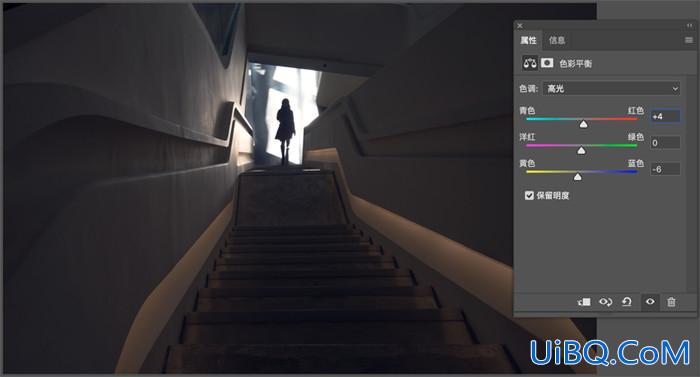Delete the adjustment layer trash icon
The height and width of the screenshot is (377, 700).
coord(671,302)
